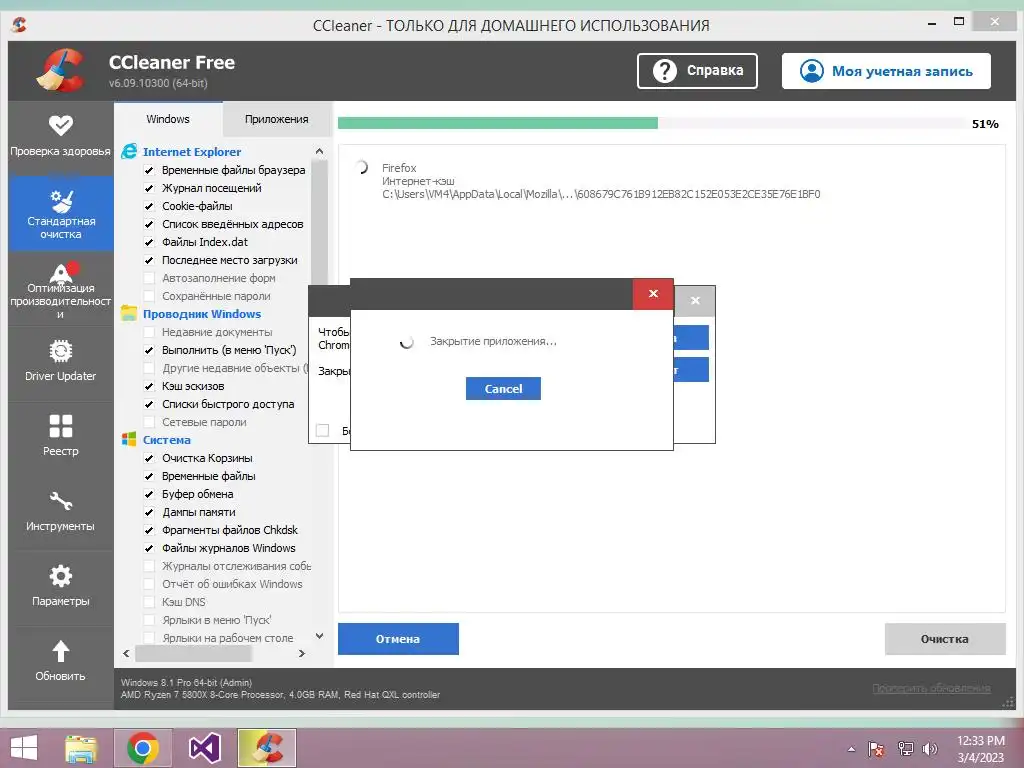The image size is (1024, 768).
Task: Click the green cleaning progress bar
Action: [x=498, y=123]
